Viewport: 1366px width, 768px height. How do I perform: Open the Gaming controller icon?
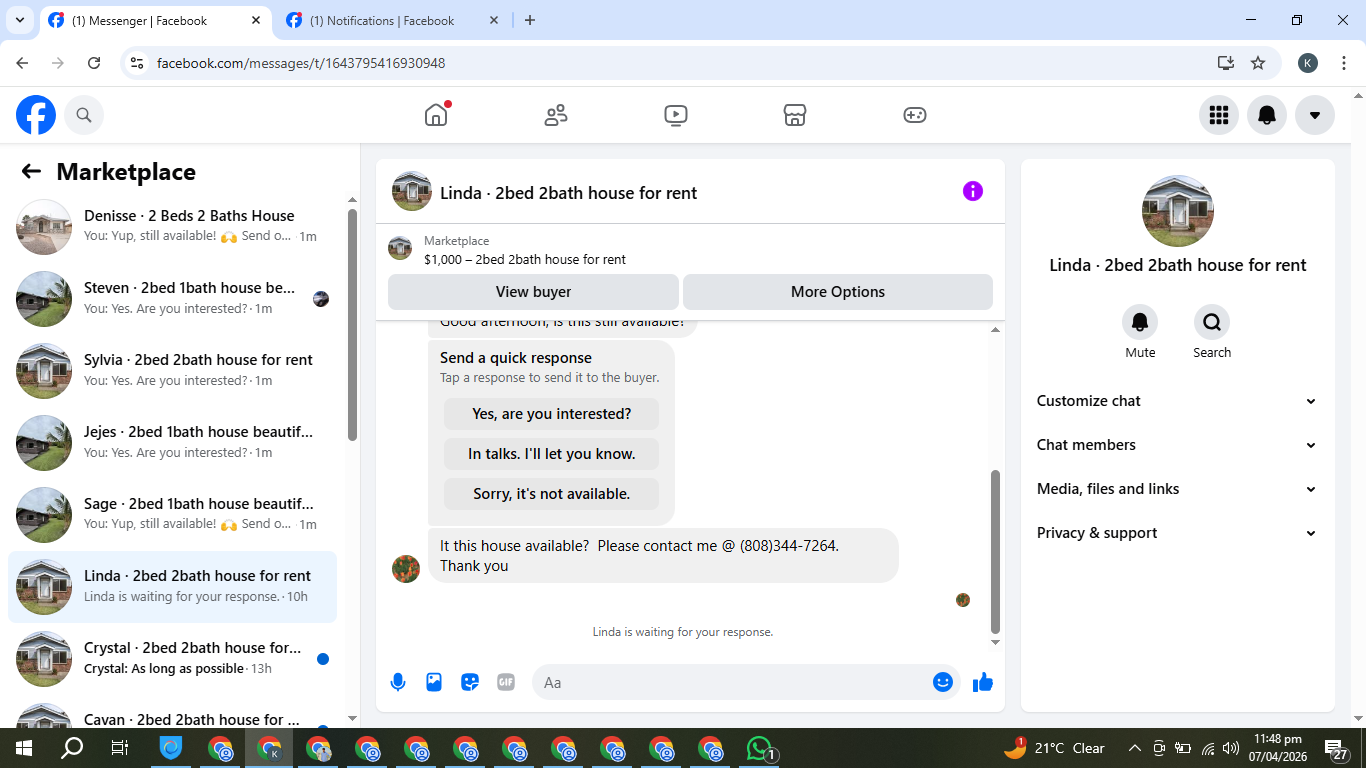tap(915, 115)
